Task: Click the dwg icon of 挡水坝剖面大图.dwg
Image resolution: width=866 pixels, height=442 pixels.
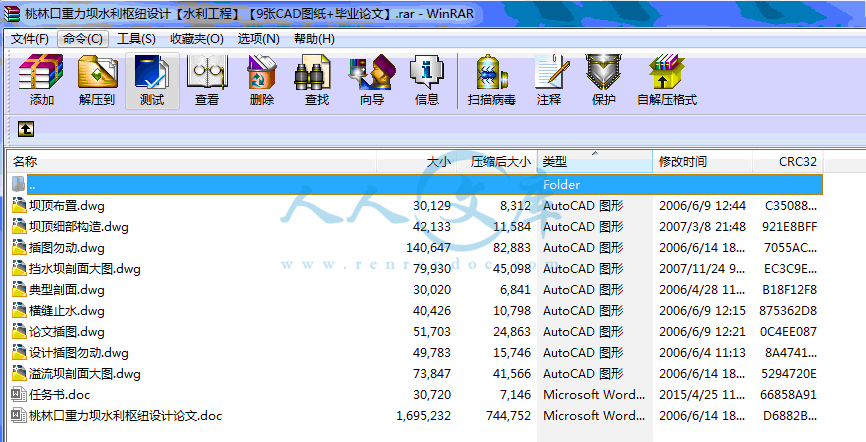Action: pyautogui.click(x=19, y=269)
